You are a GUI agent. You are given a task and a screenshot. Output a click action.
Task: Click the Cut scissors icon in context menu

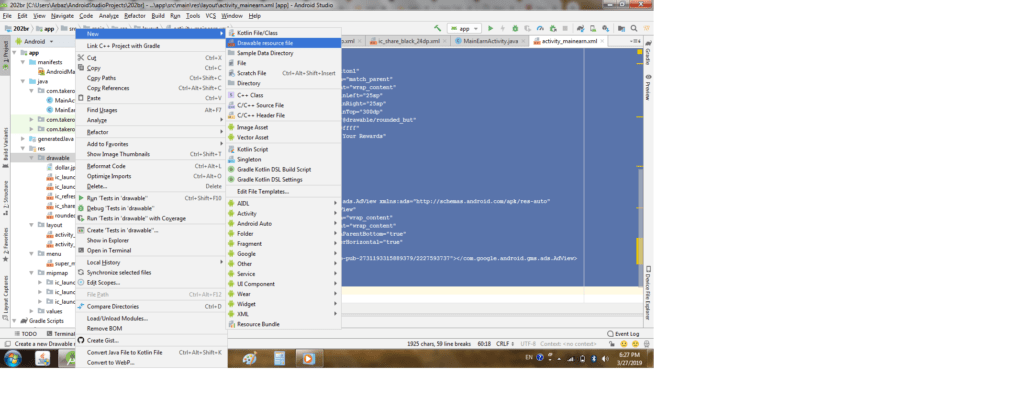click(81, 58)
